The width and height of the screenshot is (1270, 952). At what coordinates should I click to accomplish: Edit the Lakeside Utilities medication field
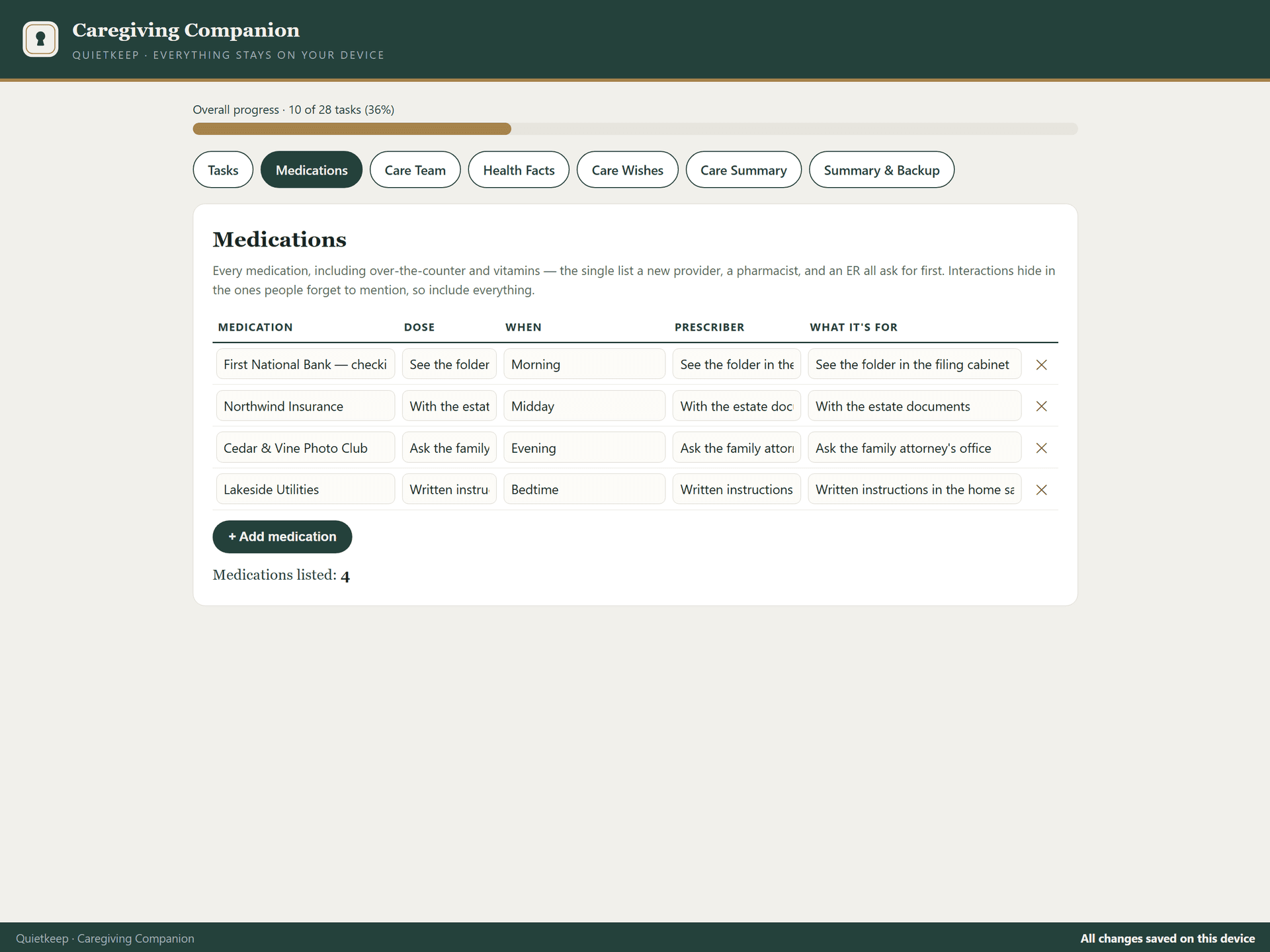[x=306, y=489]
